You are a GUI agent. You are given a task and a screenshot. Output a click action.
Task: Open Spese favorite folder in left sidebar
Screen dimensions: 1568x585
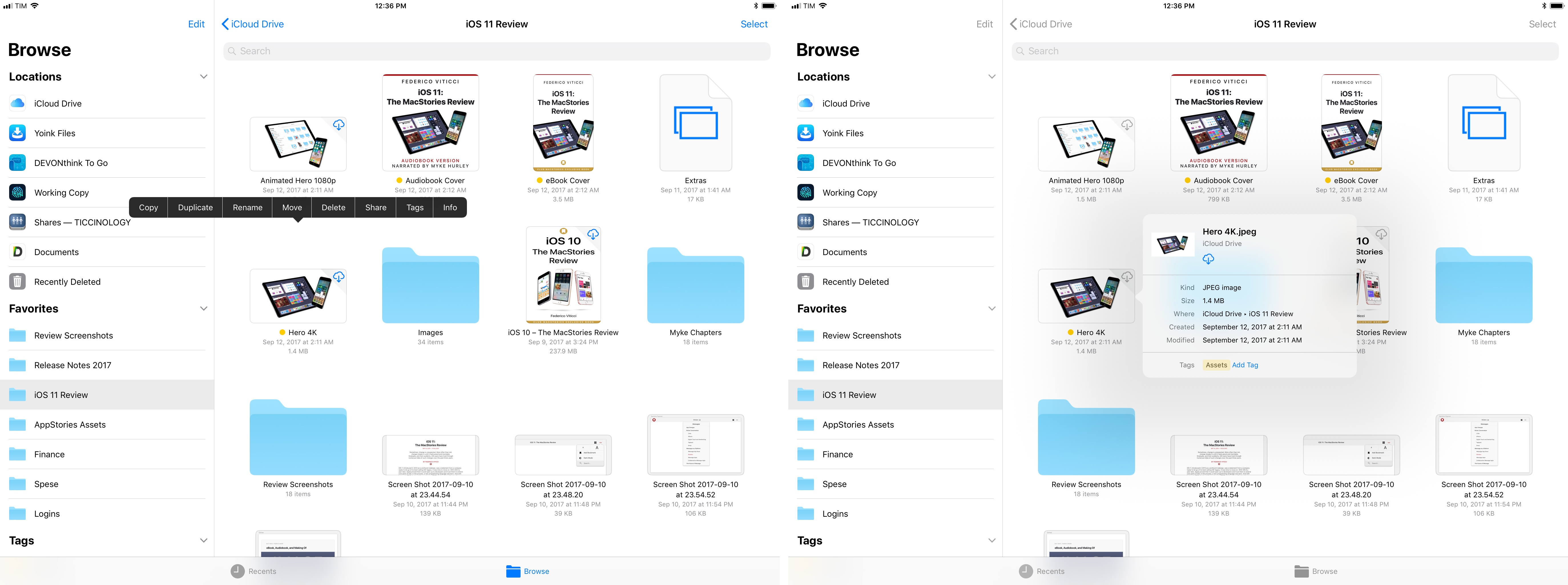(x=107, y=484)
